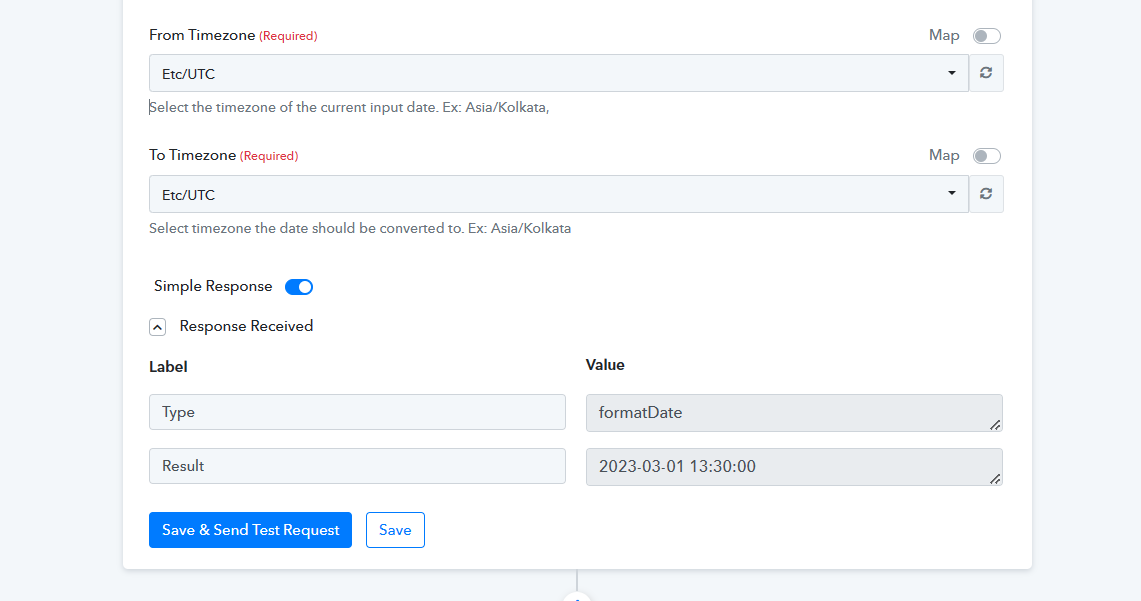Click the Response Received label text

[x=246, y=326]
